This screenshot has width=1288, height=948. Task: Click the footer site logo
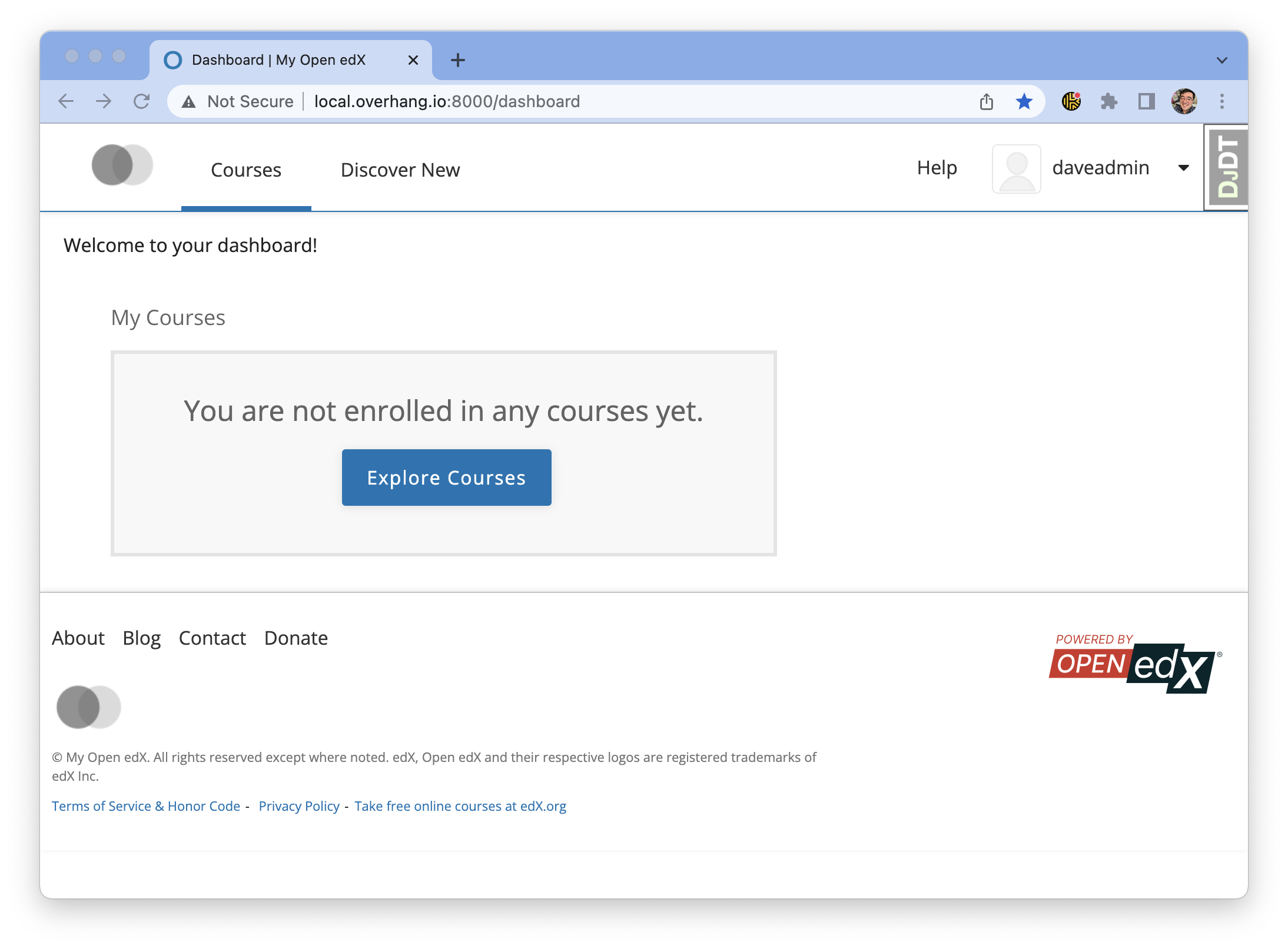click(x=88, y=706)
